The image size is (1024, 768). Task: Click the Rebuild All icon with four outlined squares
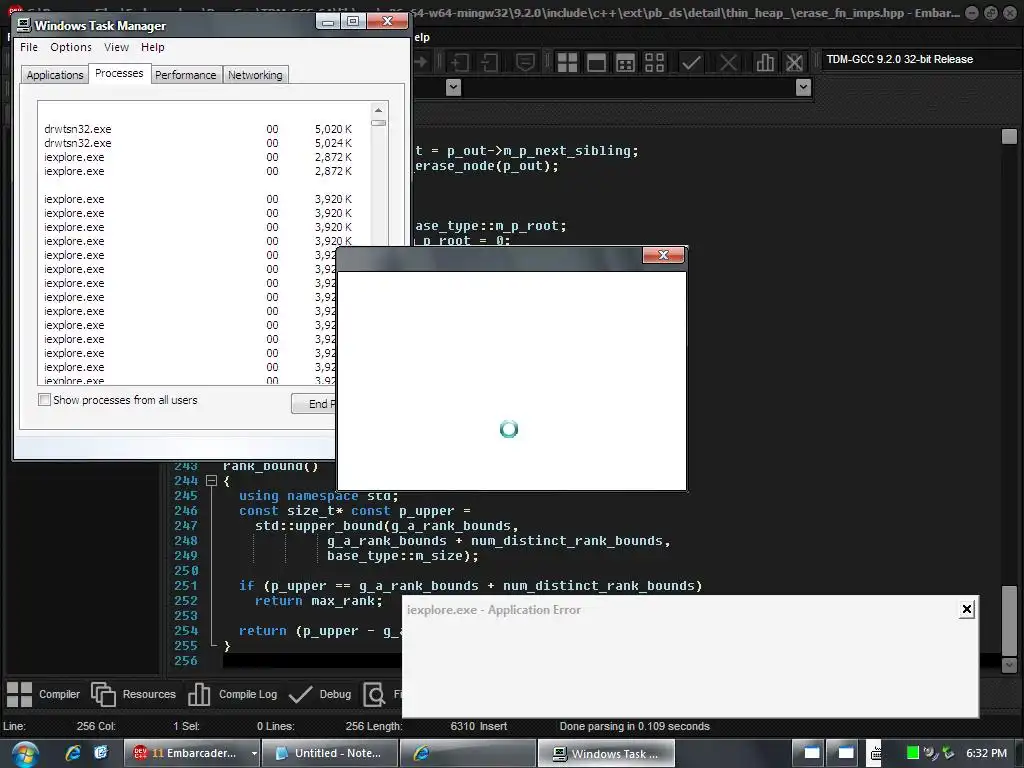pyautogui.click(x=654, y=63)
